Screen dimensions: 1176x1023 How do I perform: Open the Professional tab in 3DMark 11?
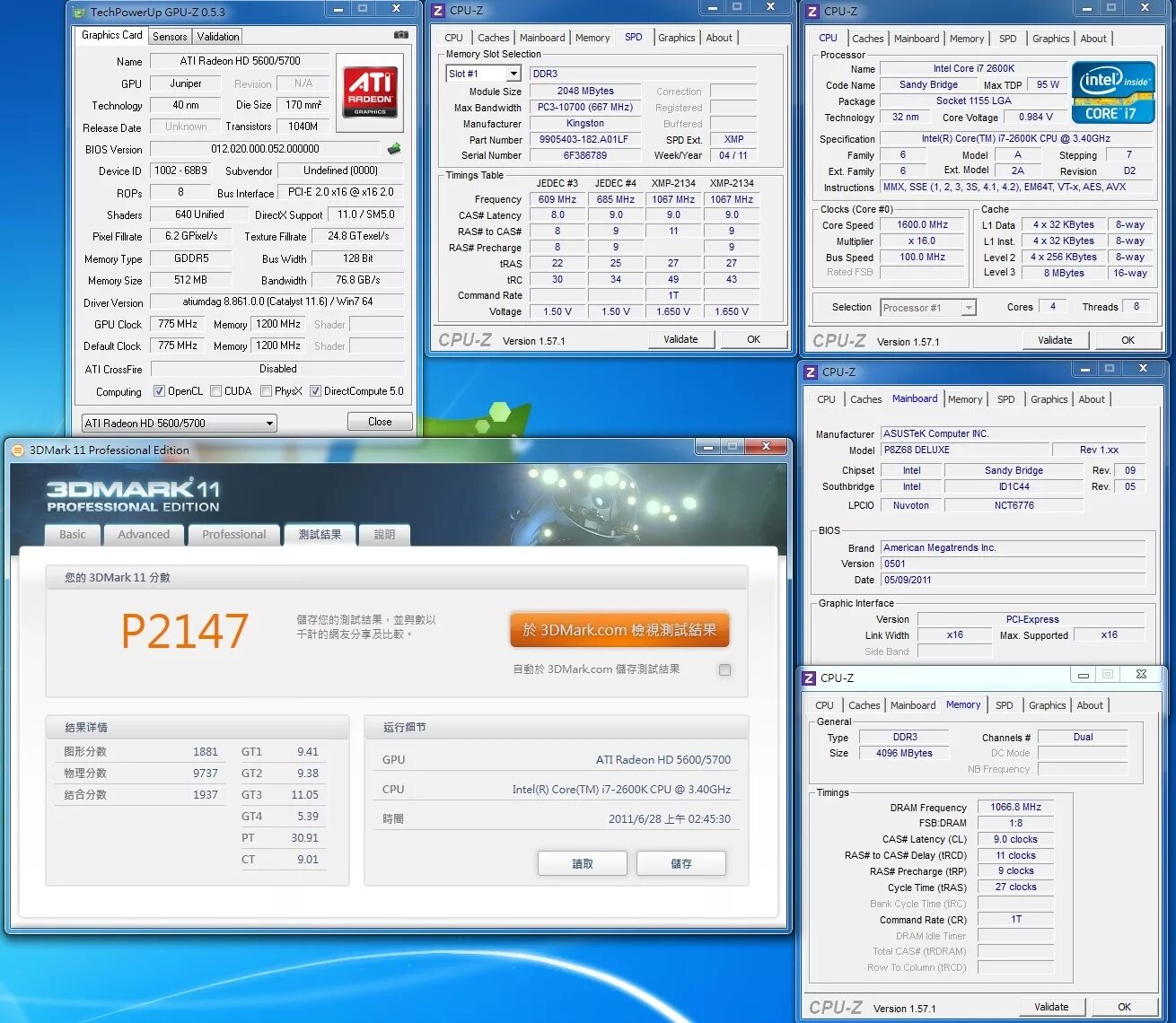[x=234, y=535]
